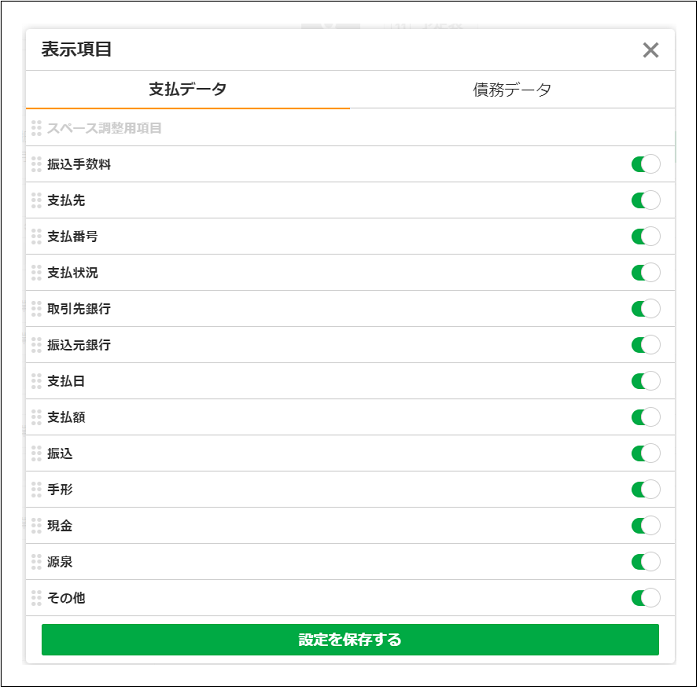The height and width of the screenshot is (690, 700).
Task: Select the 支払データ tab
Action: [188, 90]
